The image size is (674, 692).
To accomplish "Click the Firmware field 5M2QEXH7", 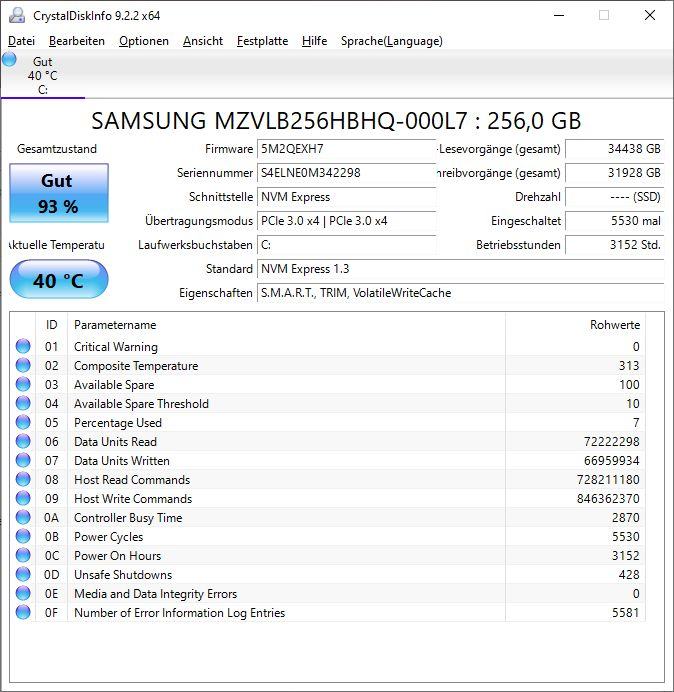I will point(346,149).
